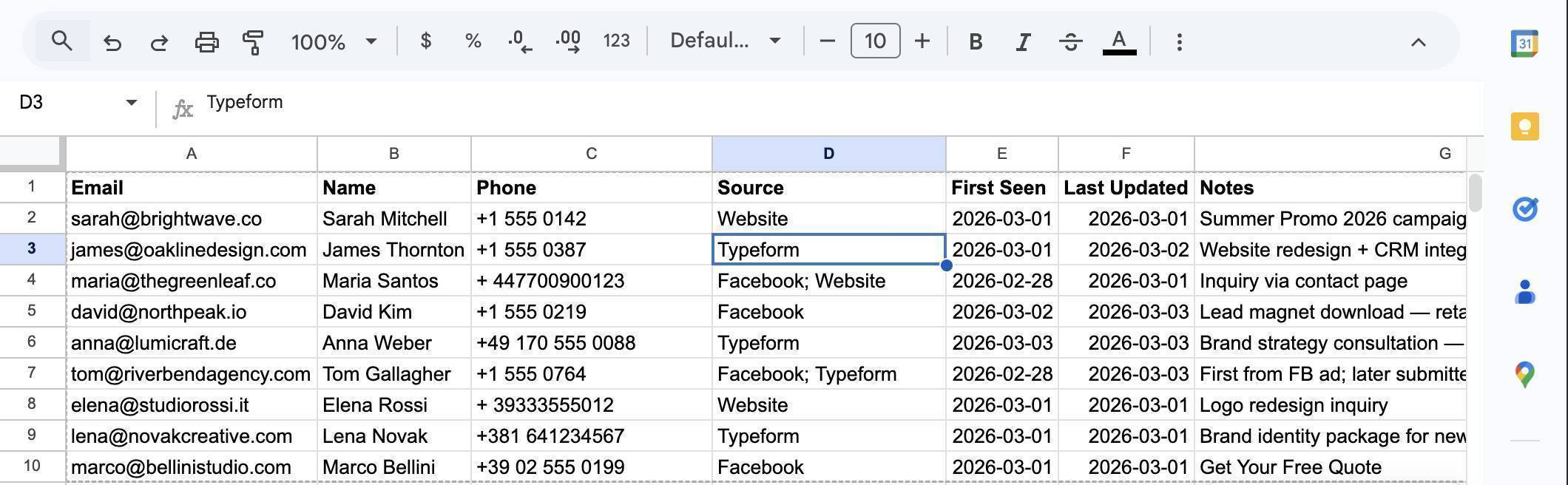This screenshot has width=1568, height=485.
Task: Click the Undo arrow icon
Action: (x=112, y=42)
